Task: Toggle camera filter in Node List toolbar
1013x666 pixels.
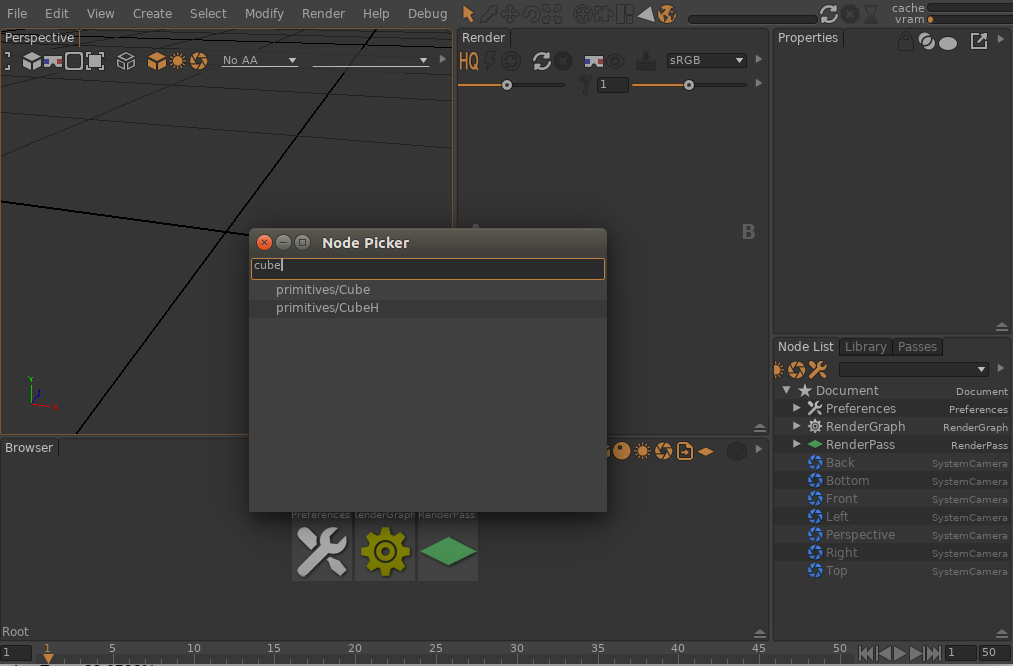Action: tap(797, 370)
